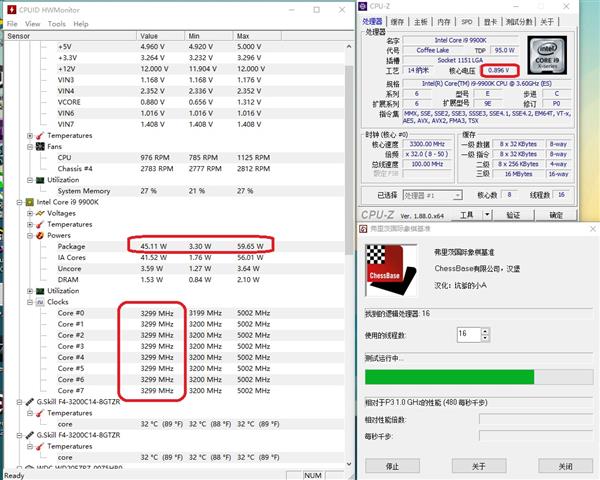Open the Tools menu in HWMonitor
This screenshot has width=600, height=480.
[x=56, y=23]
